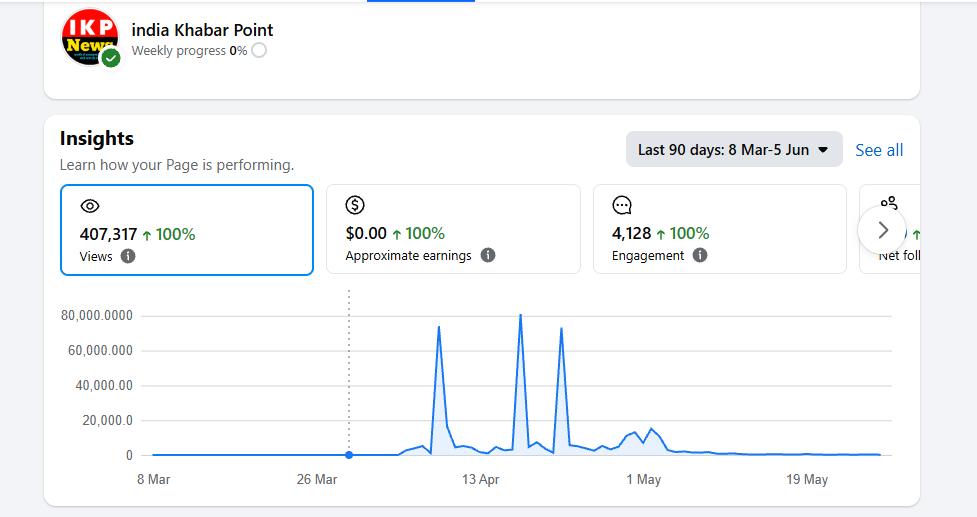Click the info icon next to Views
This screenshot has height=517, width=977.
coord(128,256)
